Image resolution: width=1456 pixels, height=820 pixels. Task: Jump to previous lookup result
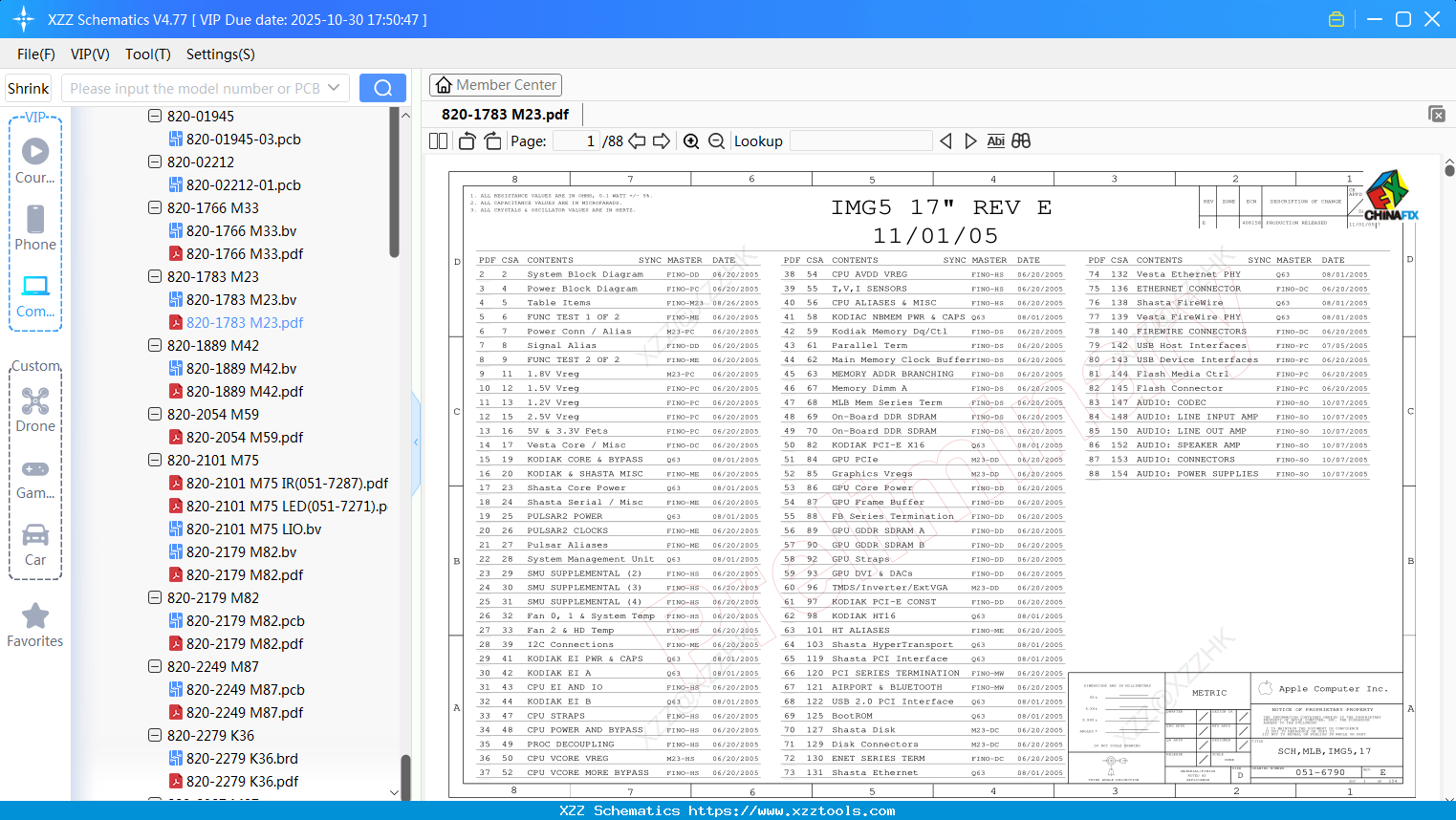tap(945, 141)
